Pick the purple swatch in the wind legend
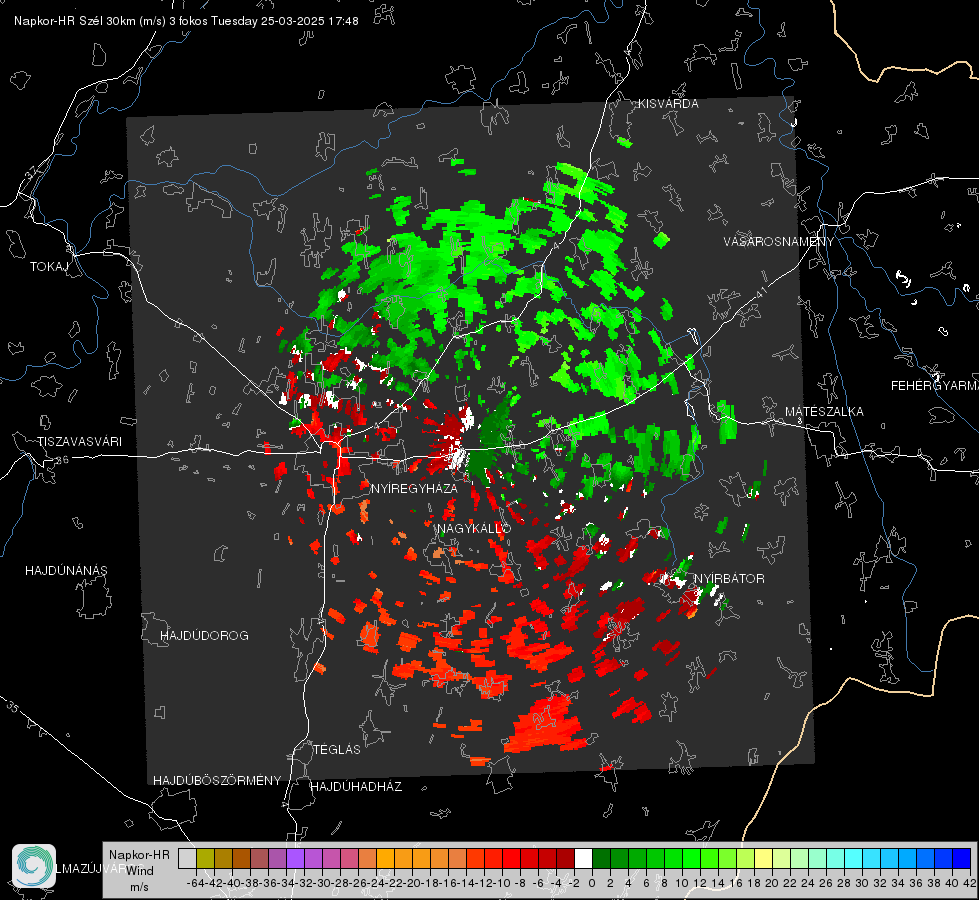This screenshot has height=900, width=979. [295, 859]
